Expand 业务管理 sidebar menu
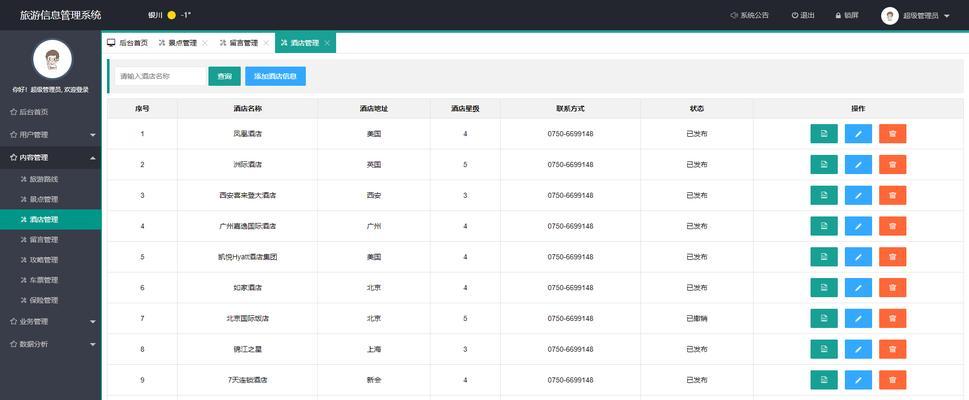This screenshot has height=400, width=969. (51, 321)
